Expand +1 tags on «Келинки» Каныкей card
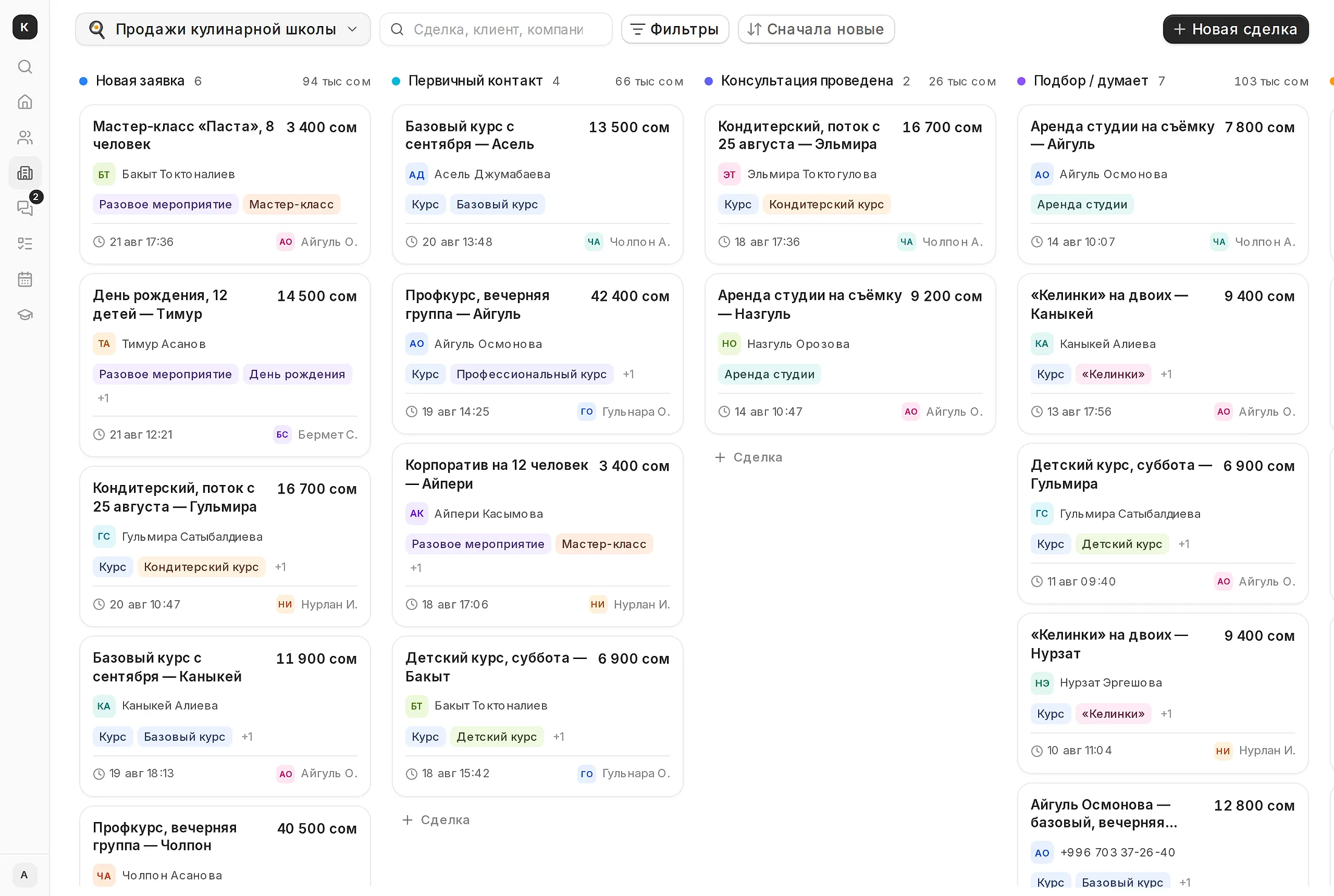Viewport: 1334px width, 896px height. point(1167,374)
